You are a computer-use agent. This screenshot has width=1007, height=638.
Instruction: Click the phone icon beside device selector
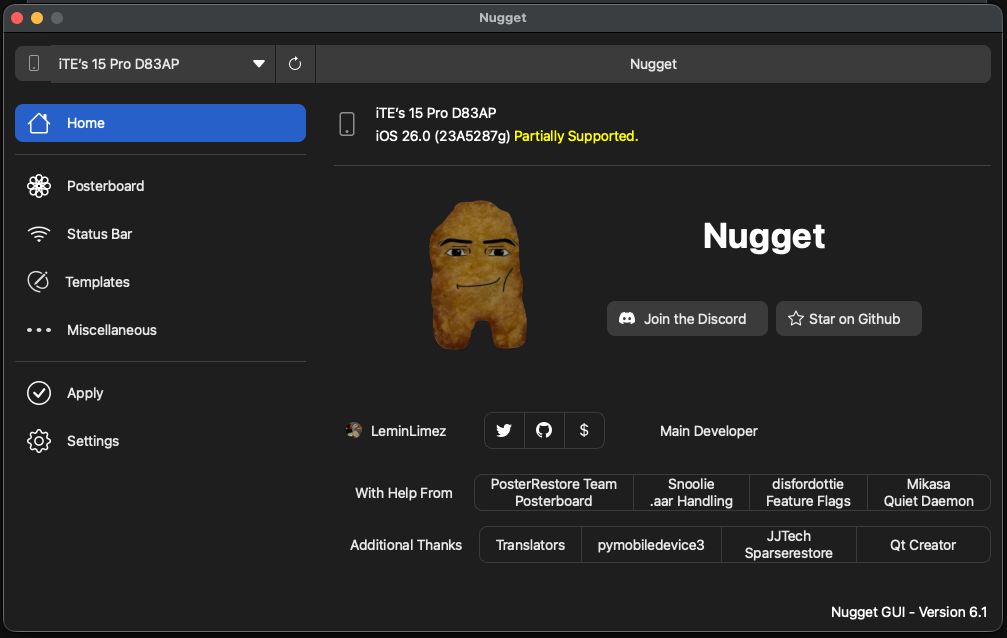(x=34, y=63)
